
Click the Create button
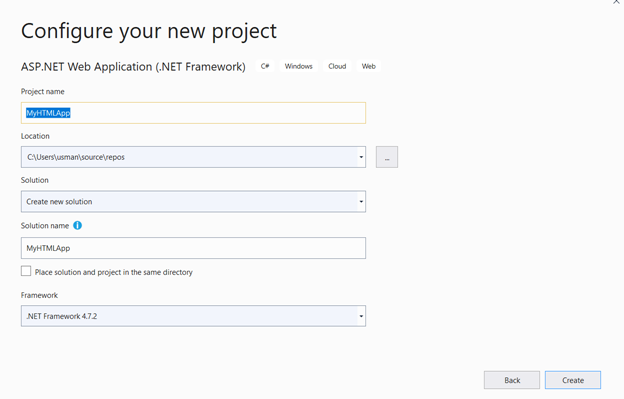573,380
